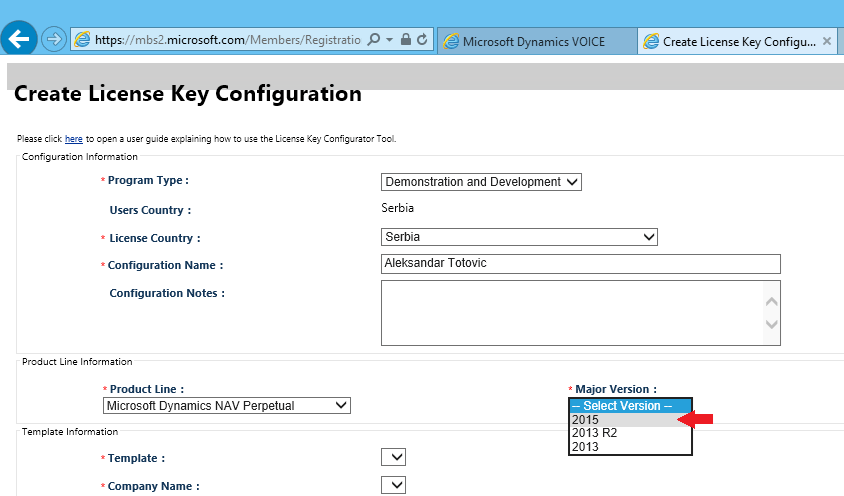The height and width of the screenshot is (496, 844).
Task: Close the Create License Key Configuration tab
Action: (826, 41)
